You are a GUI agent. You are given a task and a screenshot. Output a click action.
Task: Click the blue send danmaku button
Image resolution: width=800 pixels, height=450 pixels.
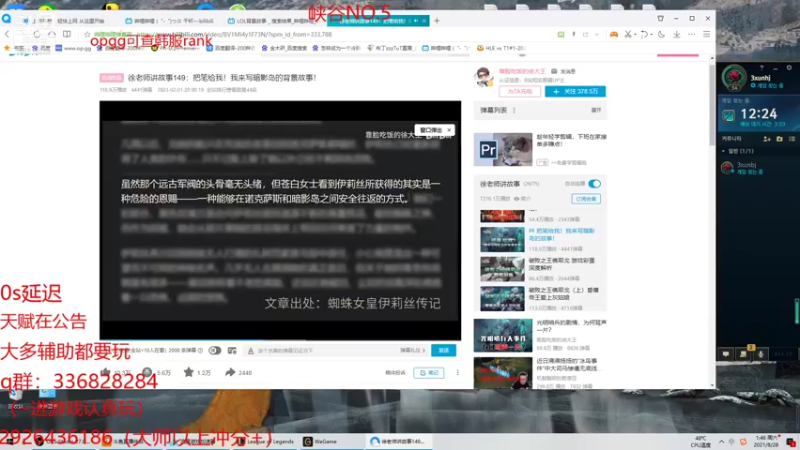443,351
